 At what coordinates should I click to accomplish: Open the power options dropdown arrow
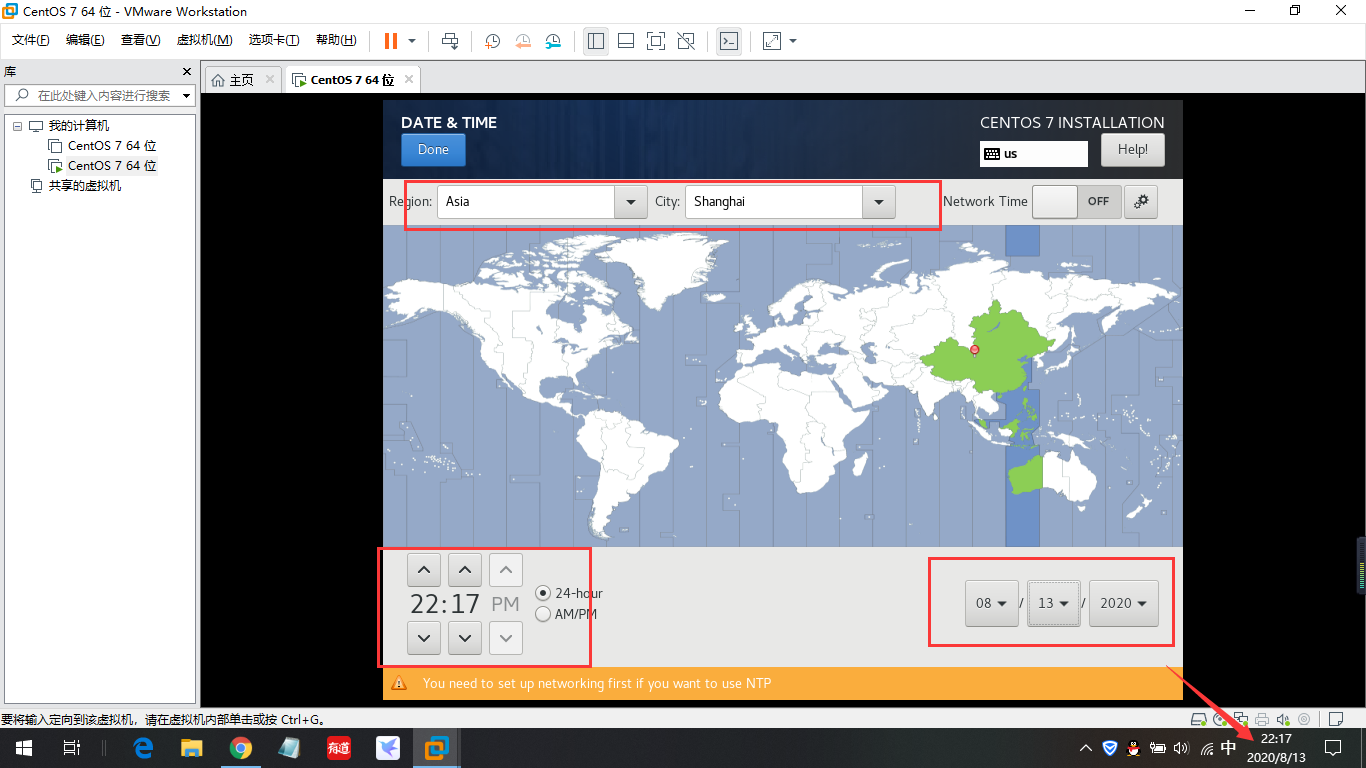[411, 41]
